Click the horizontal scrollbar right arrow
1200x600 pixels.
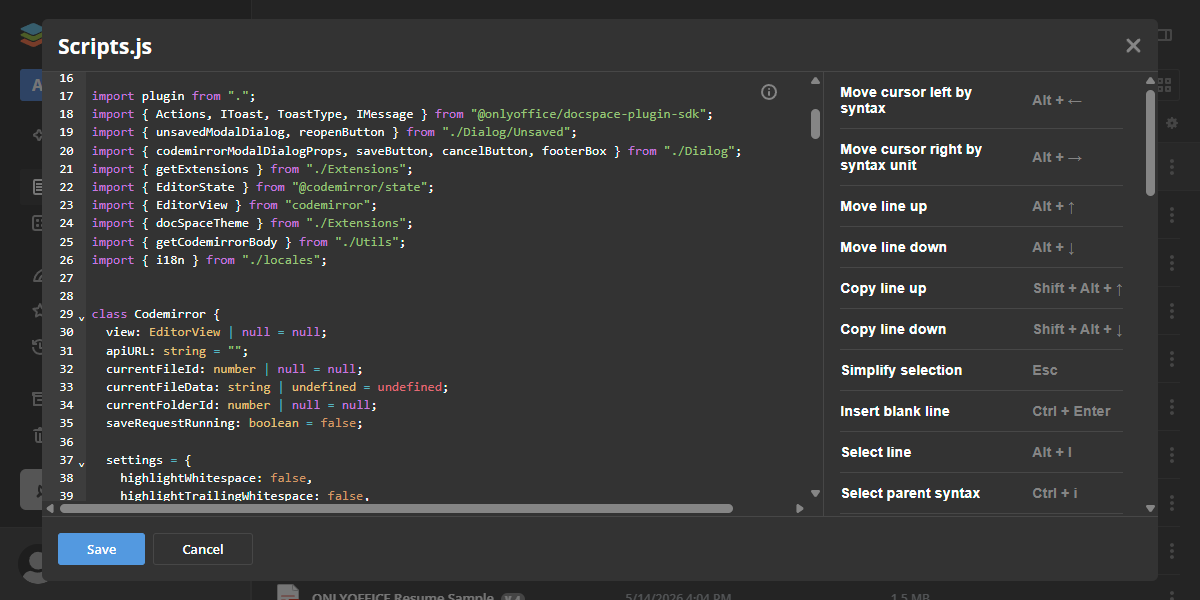[800, 508]
